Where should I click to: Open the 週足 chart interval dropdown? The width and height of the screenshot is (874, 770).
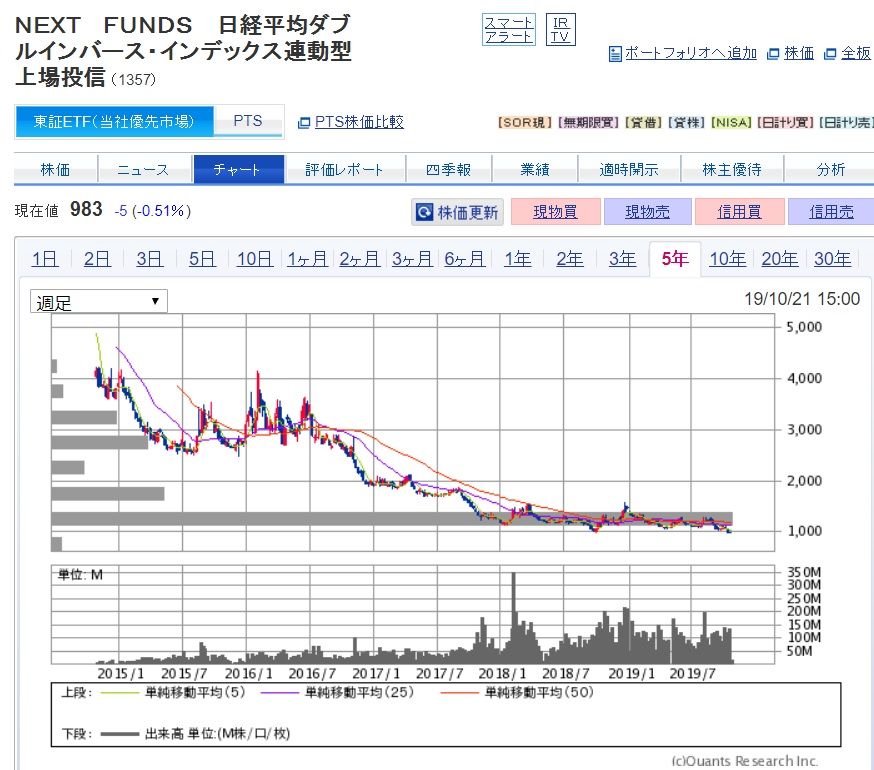(x=99, y=302)
